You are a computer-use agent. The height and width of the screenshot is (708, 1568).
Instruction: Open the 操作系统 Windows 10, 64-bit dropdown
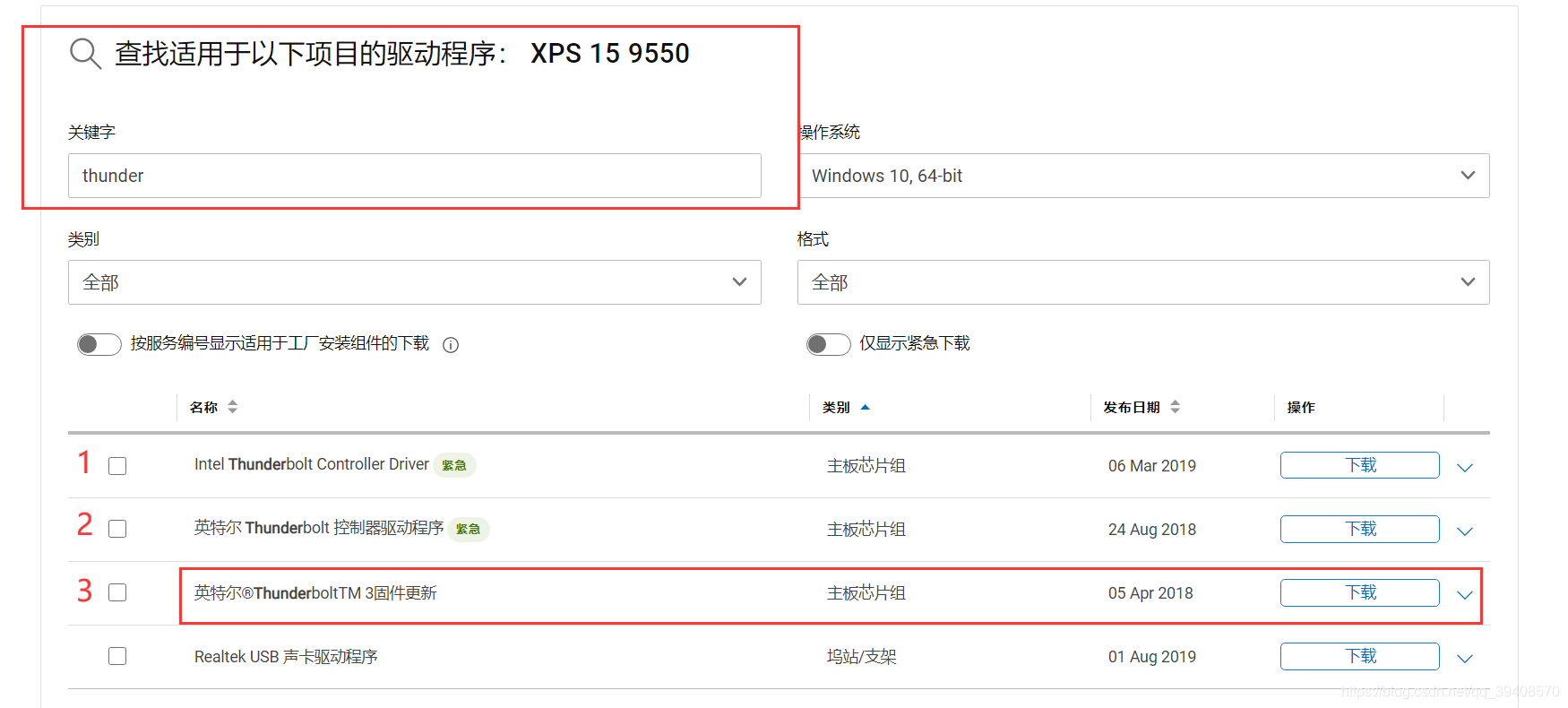[1143, 176]
